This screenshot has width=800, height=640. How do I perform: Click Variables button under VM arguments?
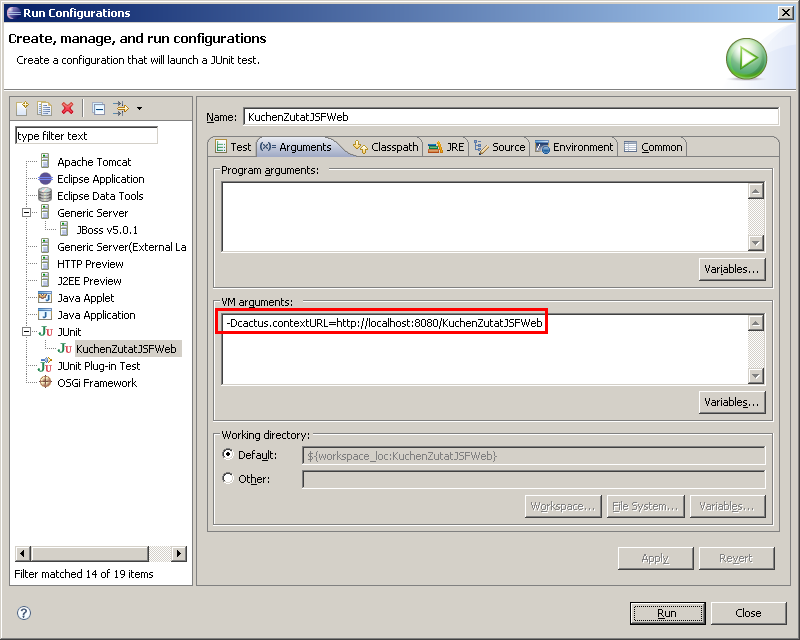pos(732,402)
